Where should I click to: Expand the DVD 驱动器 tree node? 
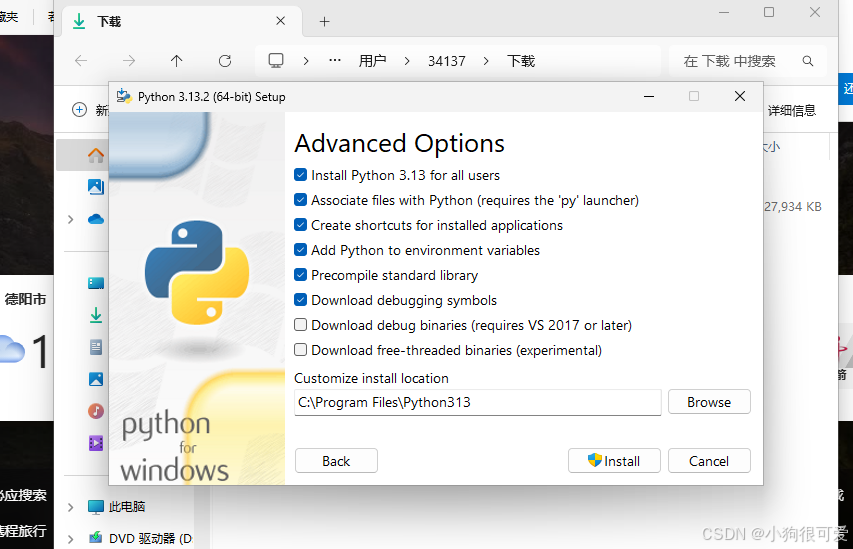point(70,539)
